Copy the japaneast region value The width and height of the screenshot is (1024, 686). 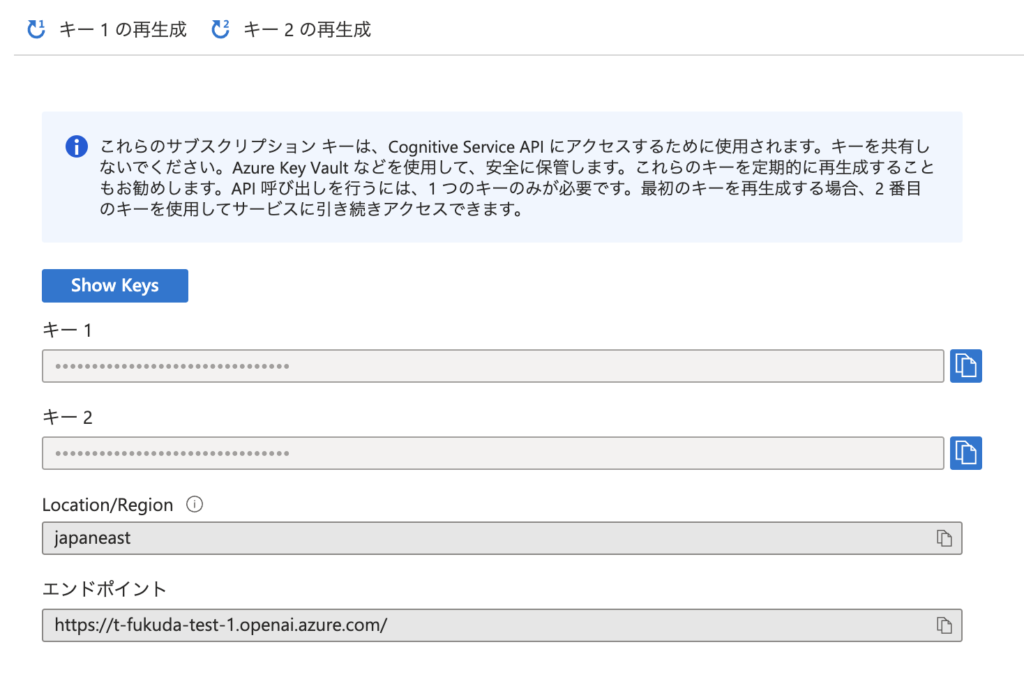click(943, 538)
